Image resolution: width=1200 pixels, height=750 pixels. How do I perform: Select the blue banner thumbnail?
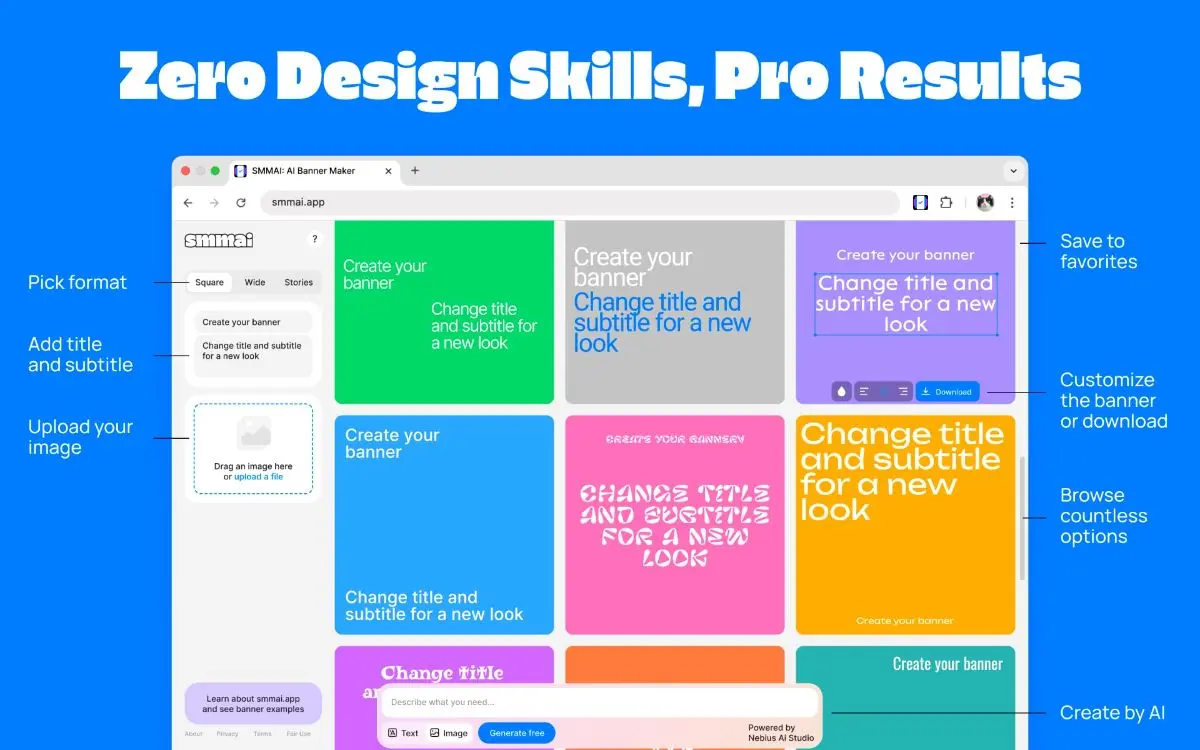click(444, 525)
